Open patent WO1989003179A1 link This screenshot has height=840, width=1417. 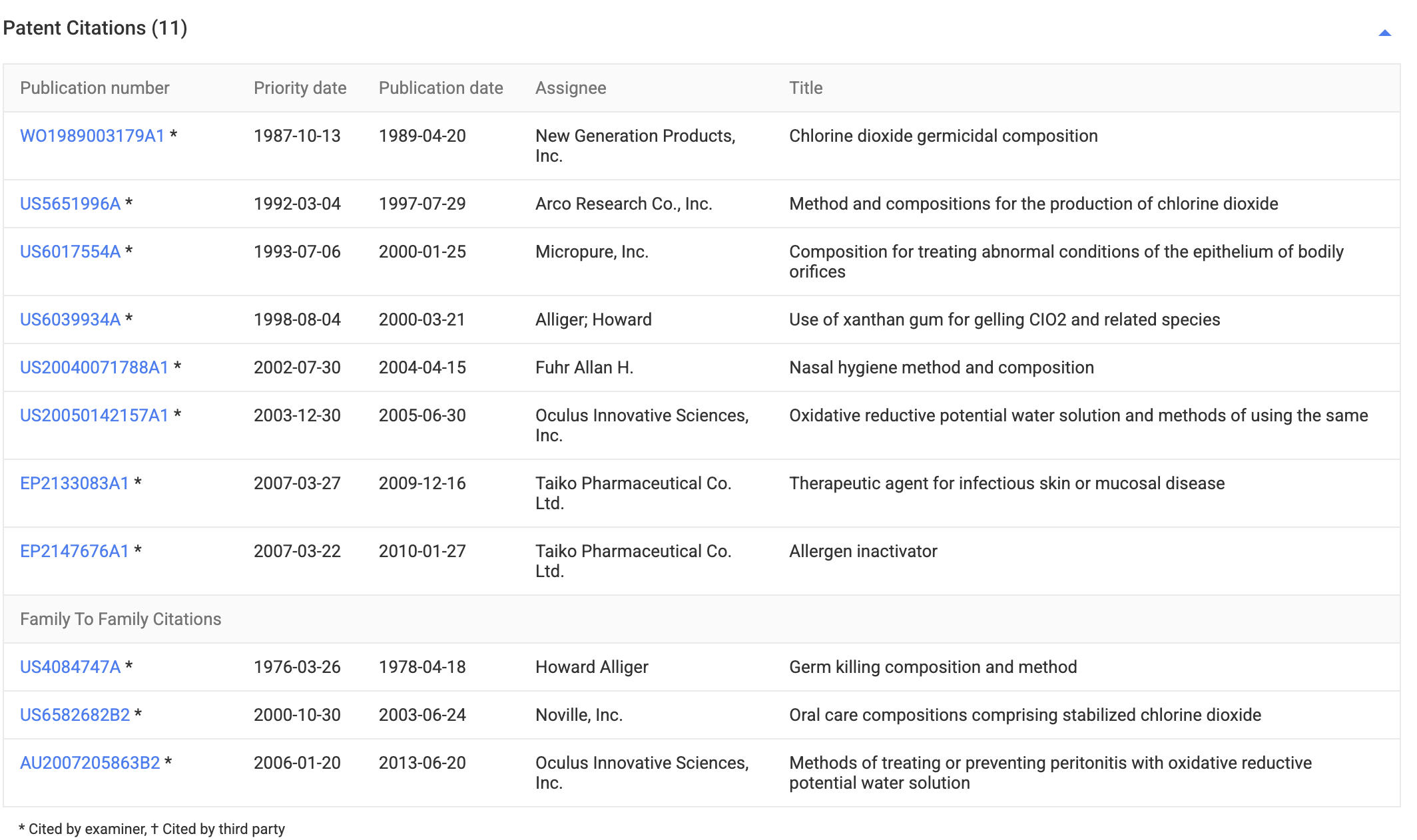[x=92, y=136]
